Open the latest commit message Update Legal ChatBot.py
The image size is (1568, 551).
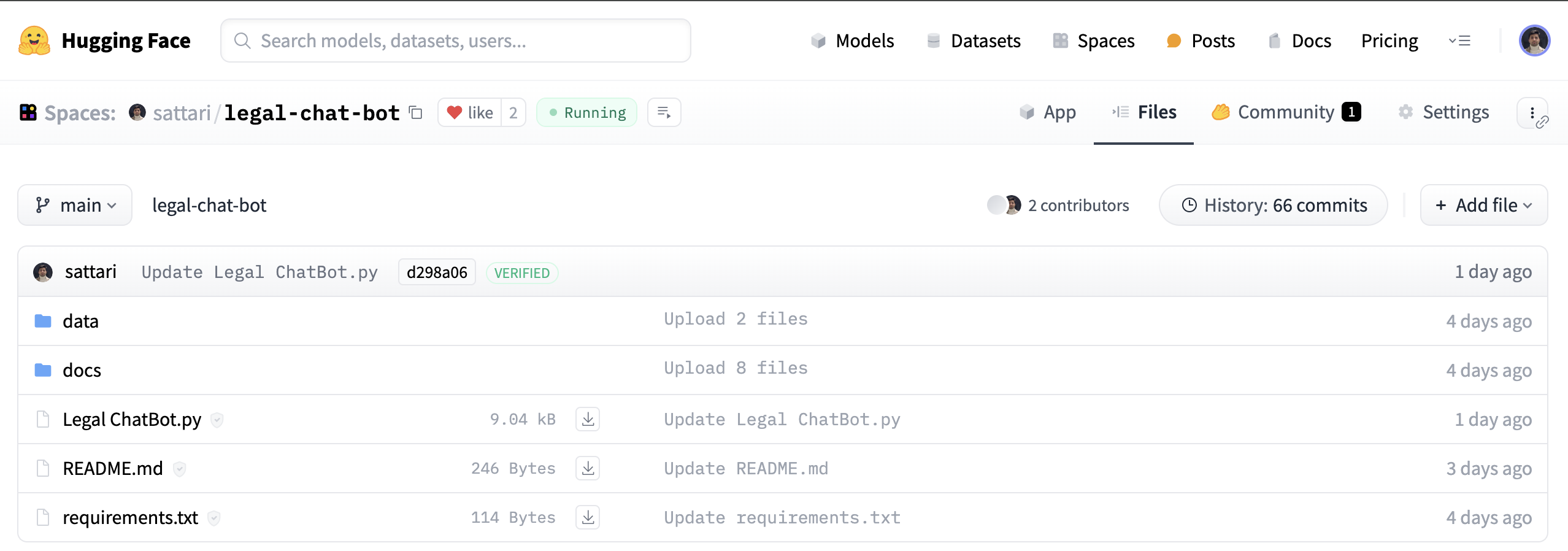pyautogui.click(x=259, y=272)
